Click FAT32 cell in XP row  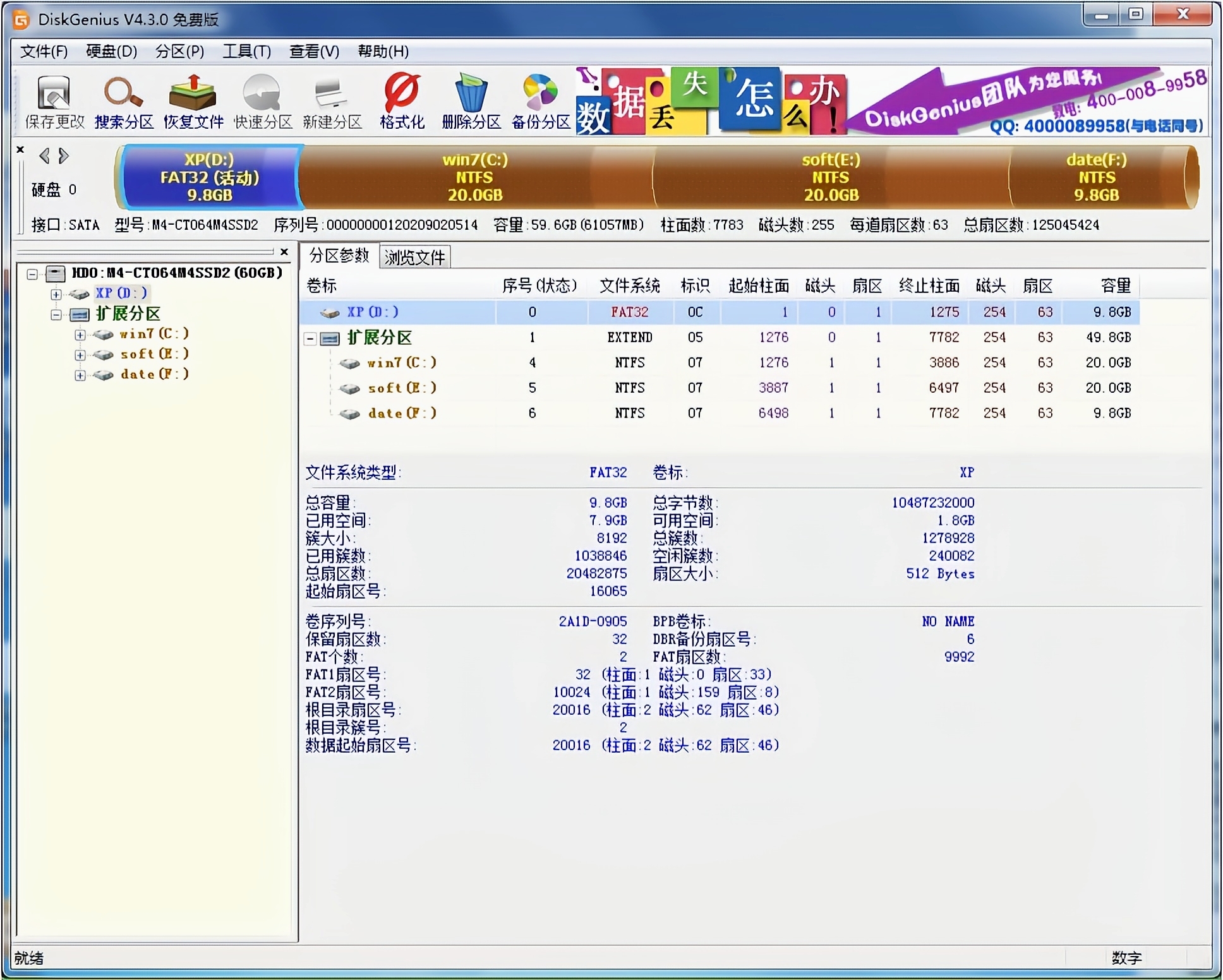pyautogui.click(x=629, y=312)
